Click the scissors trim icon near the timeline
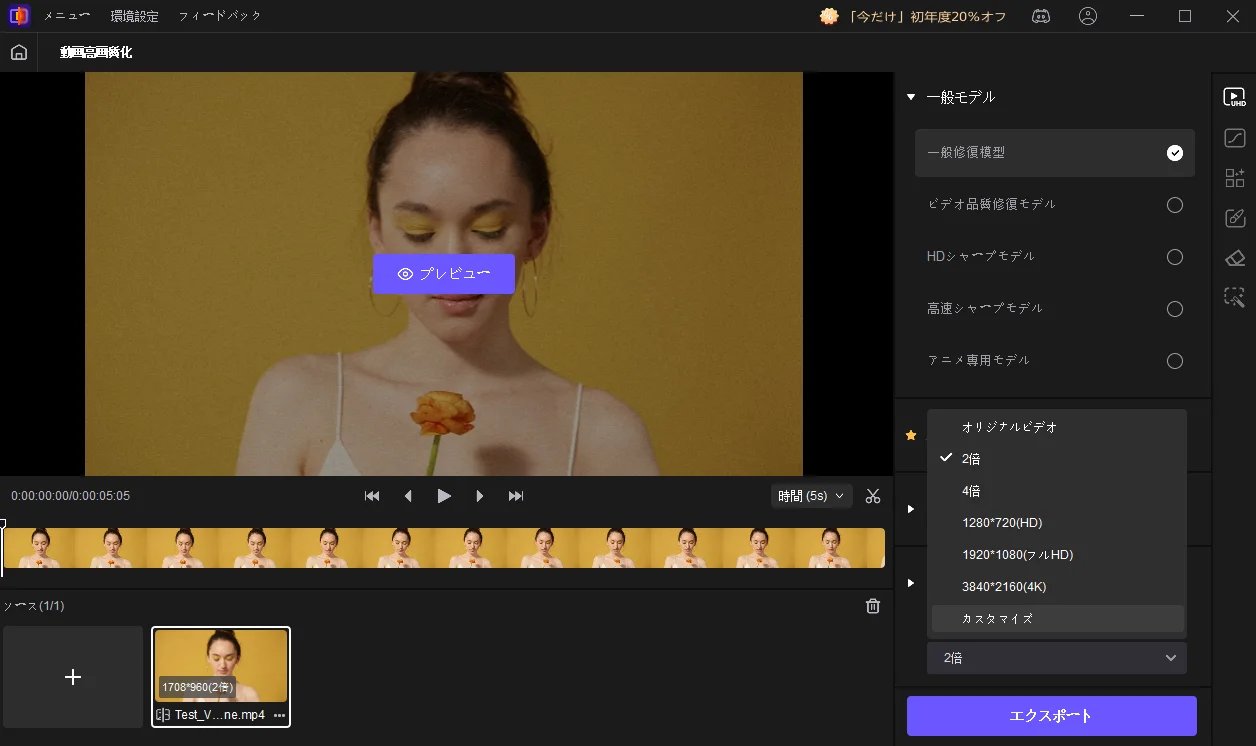This screenshot has height=746, width=1256. pos(872,495)
